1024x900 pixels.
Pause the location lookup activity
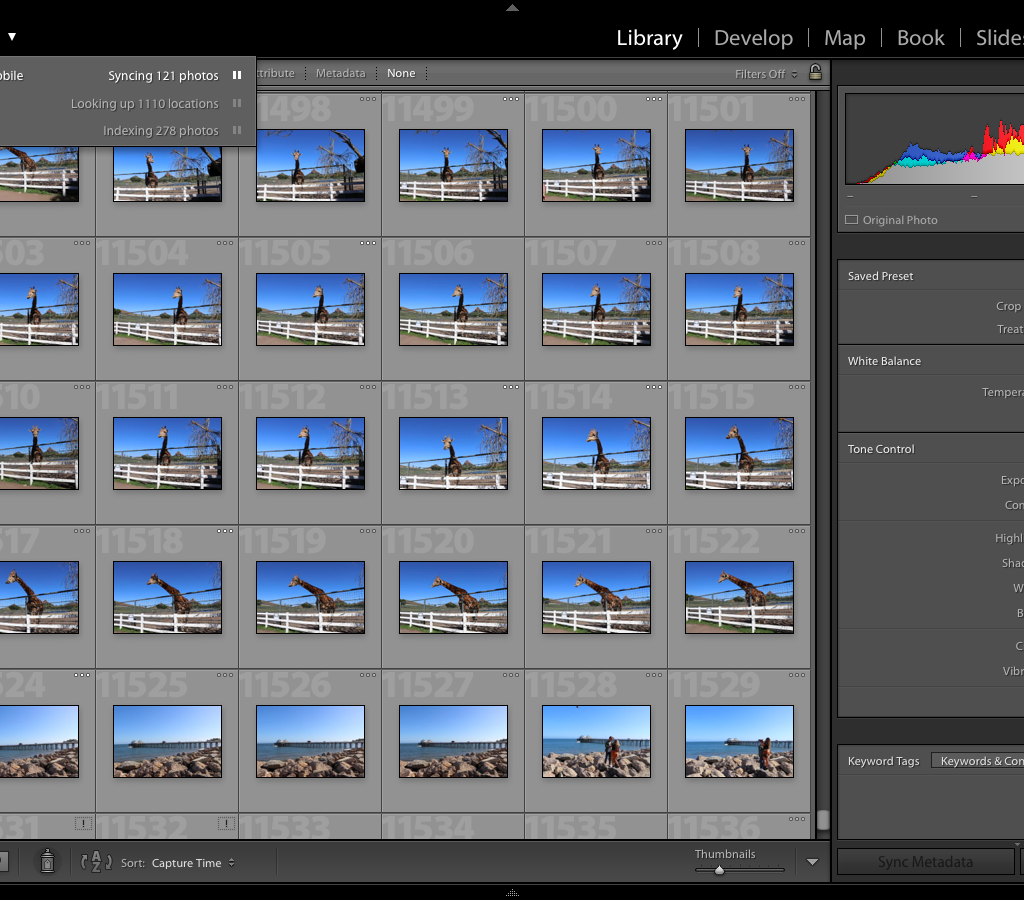click(x=237, y=103)
